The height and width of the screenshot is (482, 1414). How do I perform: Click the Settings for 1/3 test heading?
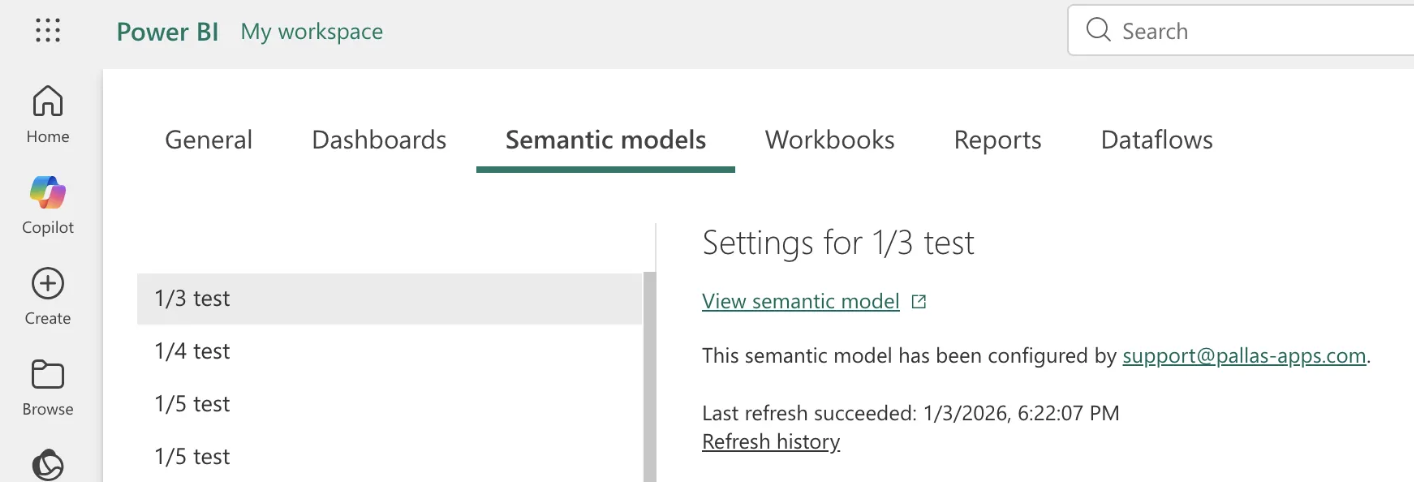(x=838, y=243)
